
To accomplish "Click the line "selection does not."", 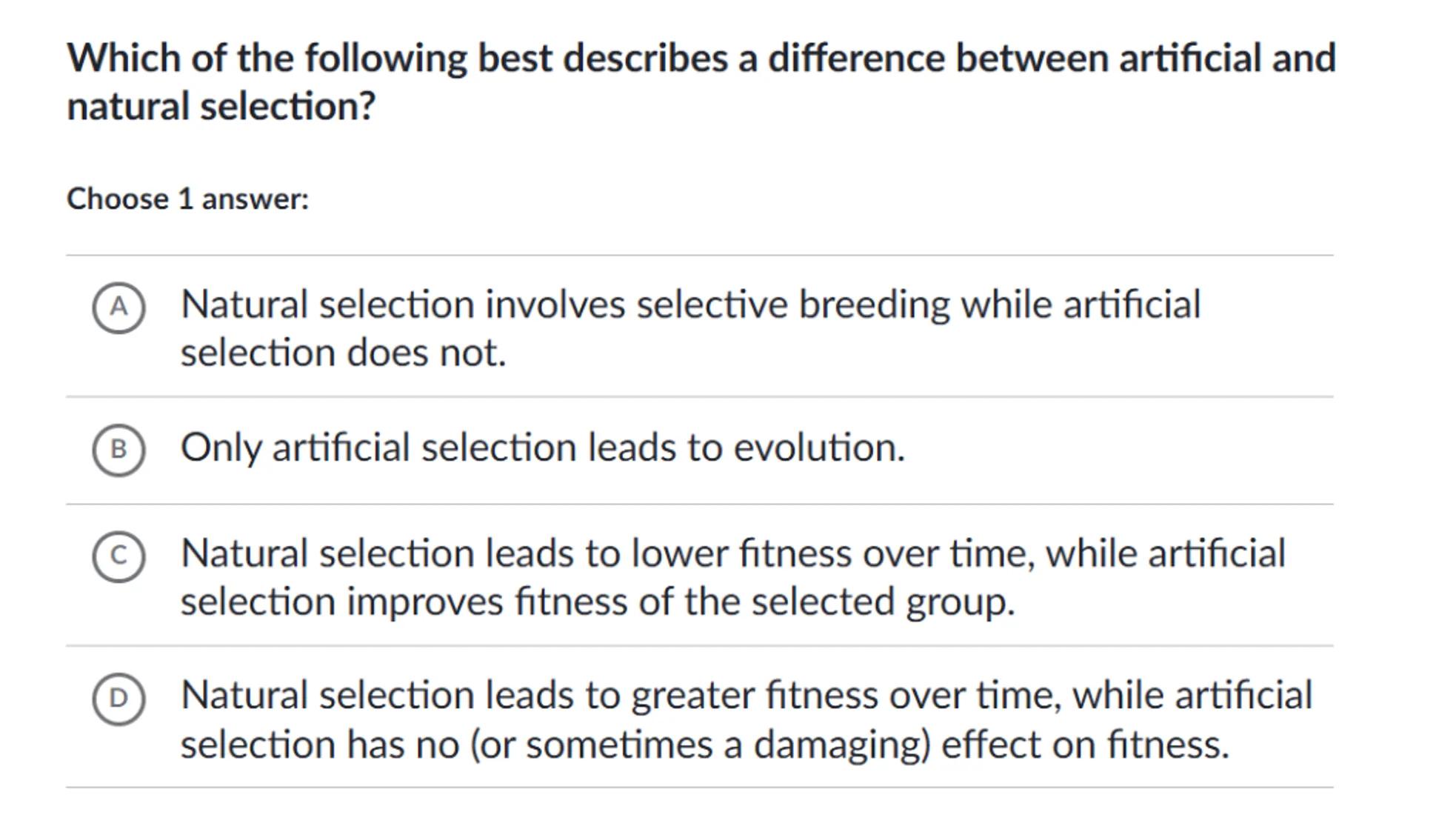I will [x=343, y=353].
